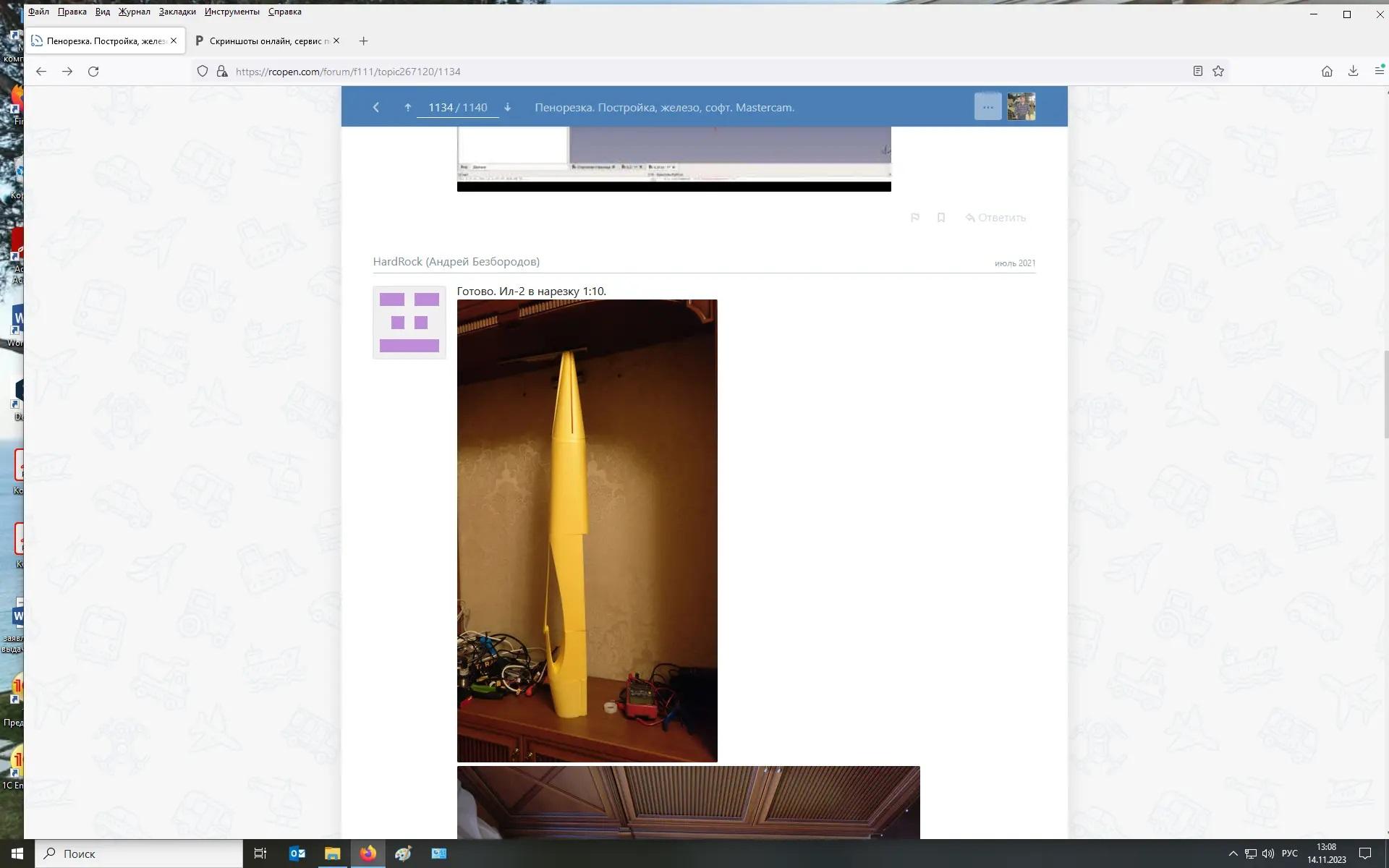Go back with browser back arrow
Viewport: 1389px width, 868px height.
click(x=41, y=72)
